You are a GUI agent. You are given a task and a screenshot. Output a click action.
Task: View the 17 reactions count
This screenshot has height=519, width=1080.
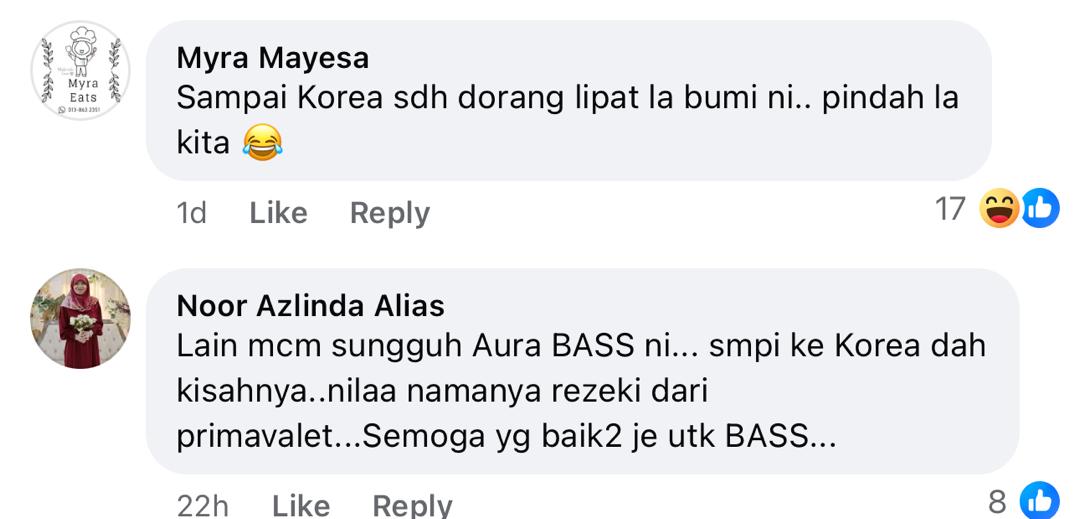951,209
